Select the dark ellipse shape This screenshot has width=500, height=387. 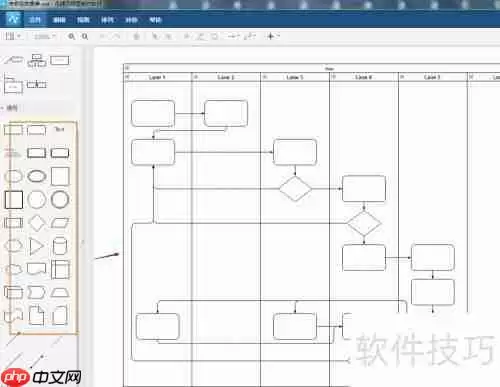(x=37, y=176)
